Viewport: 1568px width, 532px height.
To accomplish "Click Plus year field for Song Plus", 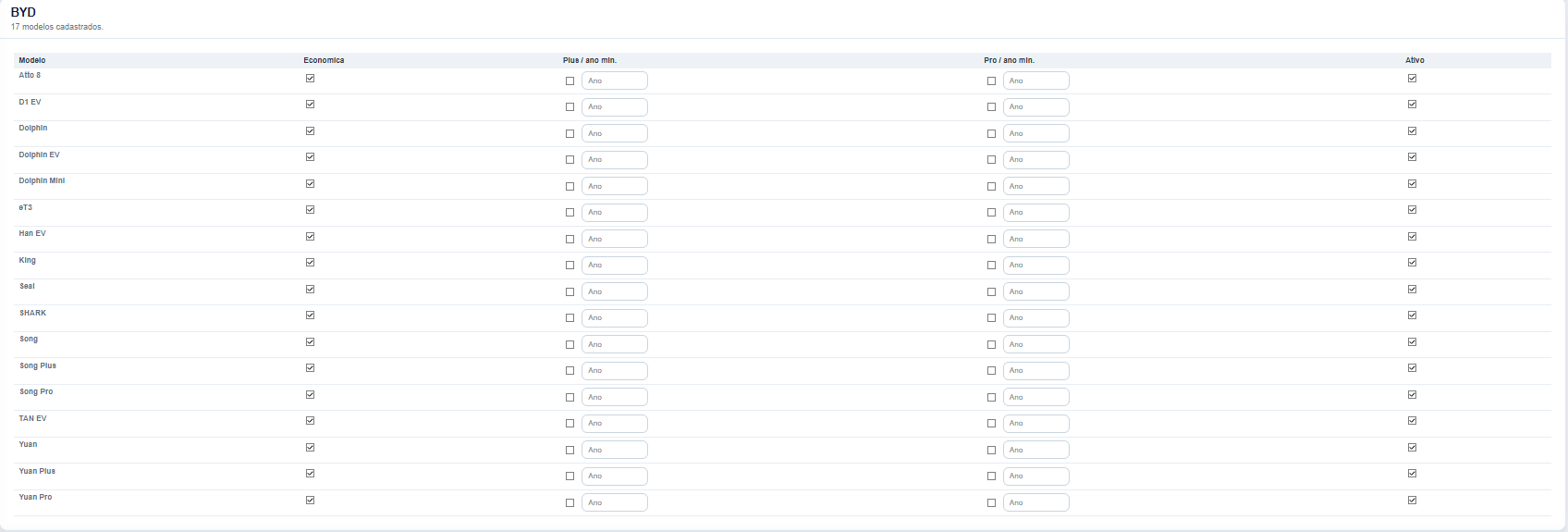I will tap(614, 370).
